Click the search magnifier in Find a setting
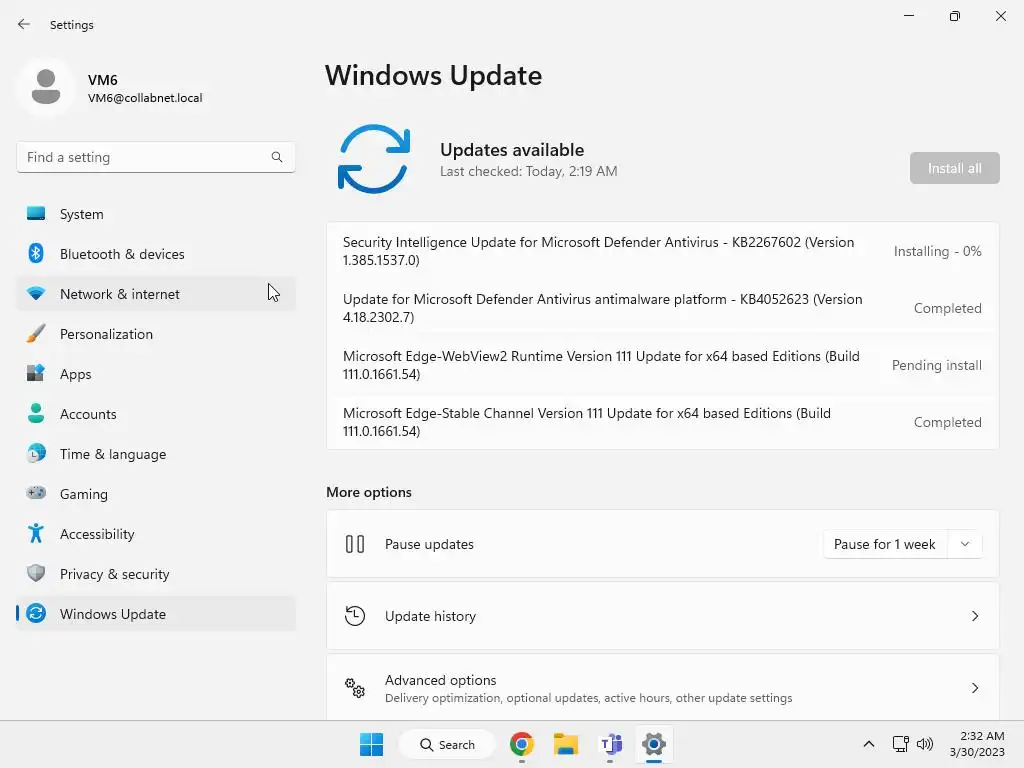Viewport: 1024px width, 768px height. pos(277,157)
